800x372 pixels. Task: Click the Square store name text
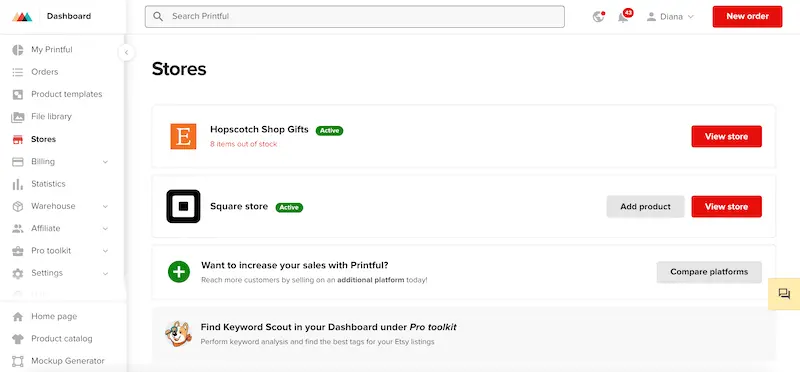(239, 207)
